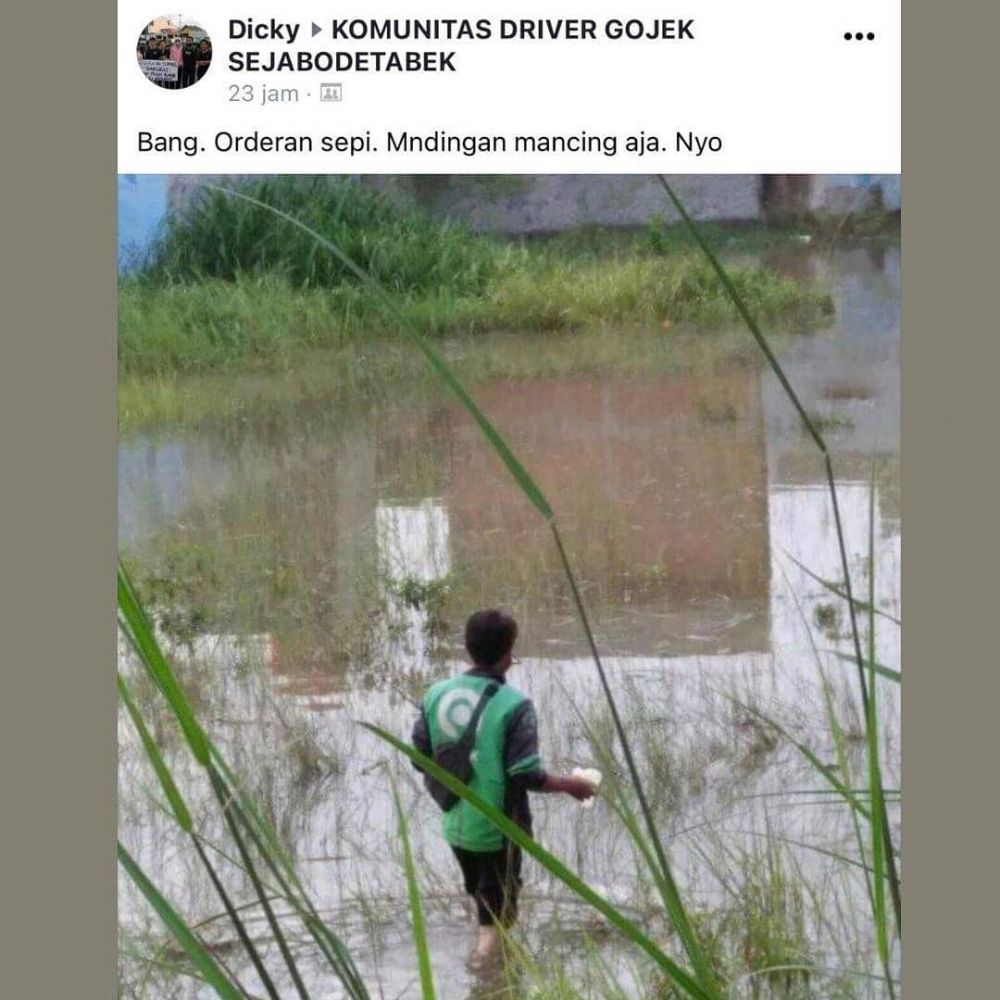Click the '23 jam' post timestamp

pos(263,94)
